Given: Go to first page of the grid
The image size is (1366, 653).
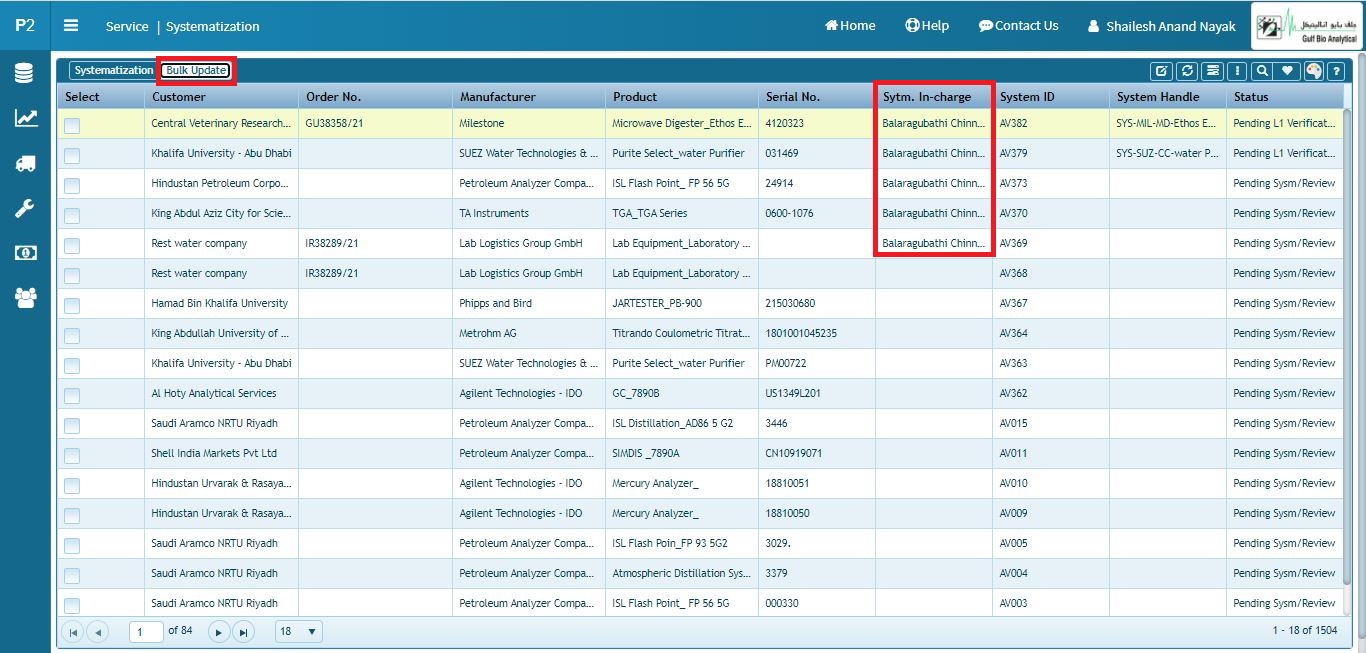Looking at the screenshot, I should [72, 632].
